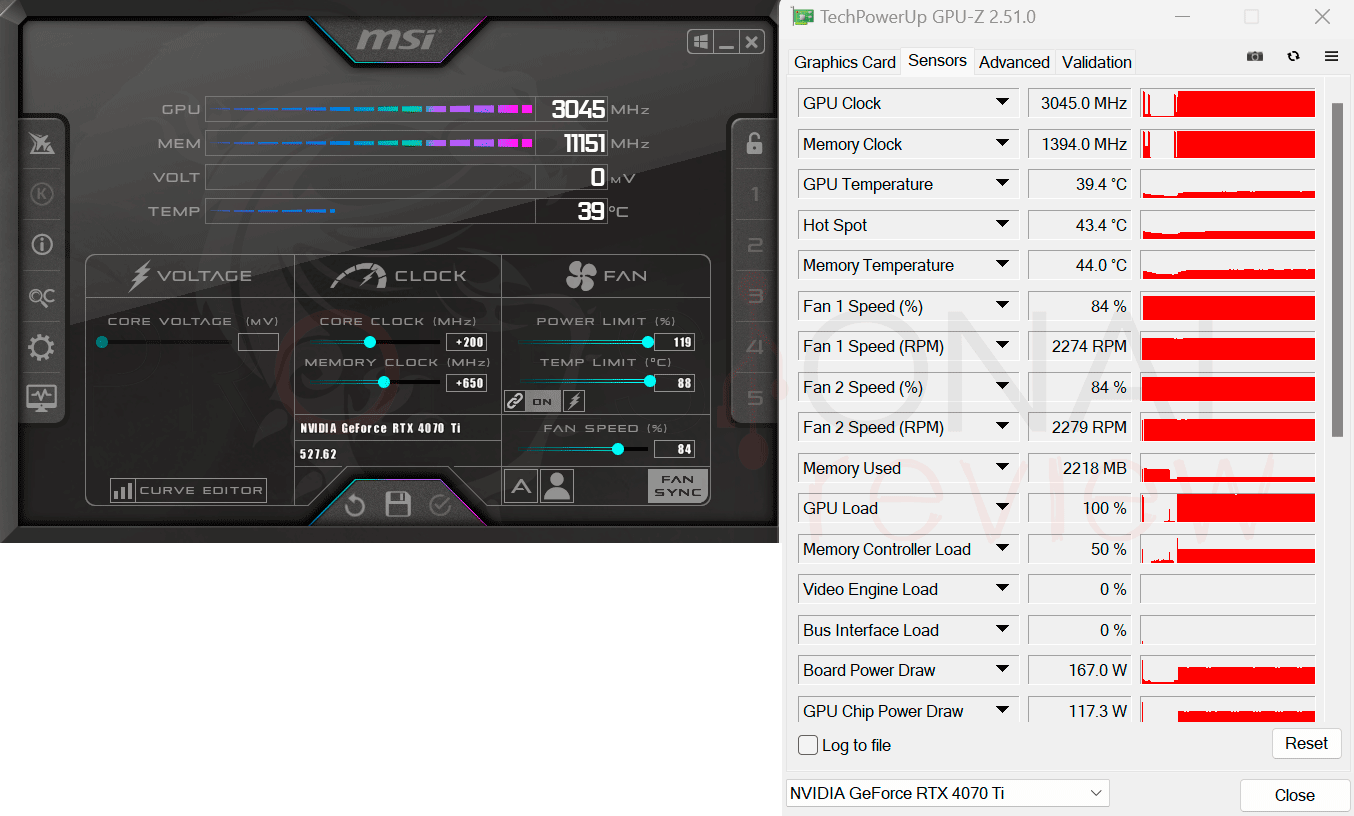Open the Fan 1 Speed (%) dropdown
1354x816 pixels.
pyautogui.click(x=1002, y=305)
